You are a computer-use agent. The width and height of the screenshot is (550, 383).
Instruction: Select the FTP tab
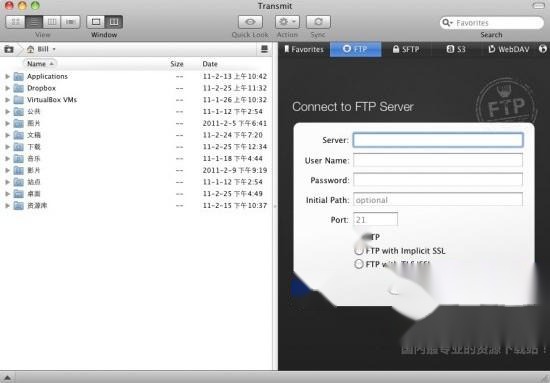click(355, 49)
